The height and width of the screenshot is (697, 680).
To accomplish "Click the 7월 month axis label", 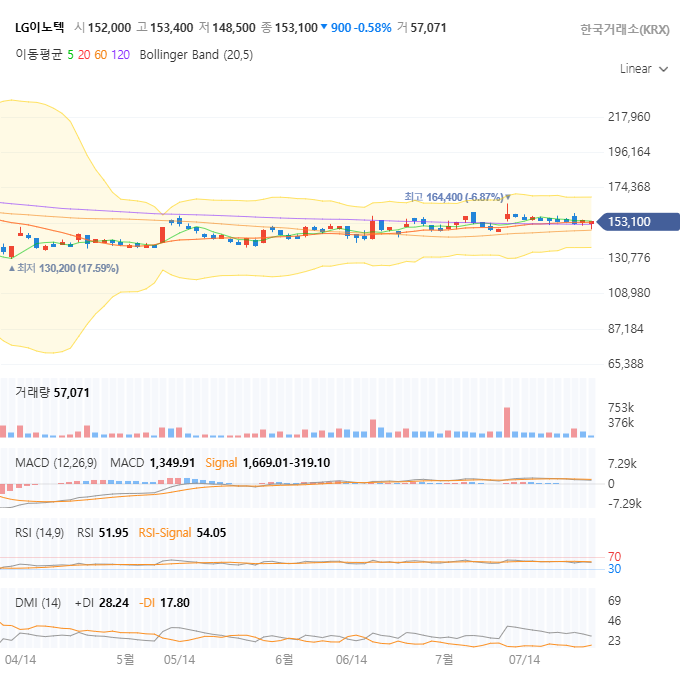I will [444, 660].
